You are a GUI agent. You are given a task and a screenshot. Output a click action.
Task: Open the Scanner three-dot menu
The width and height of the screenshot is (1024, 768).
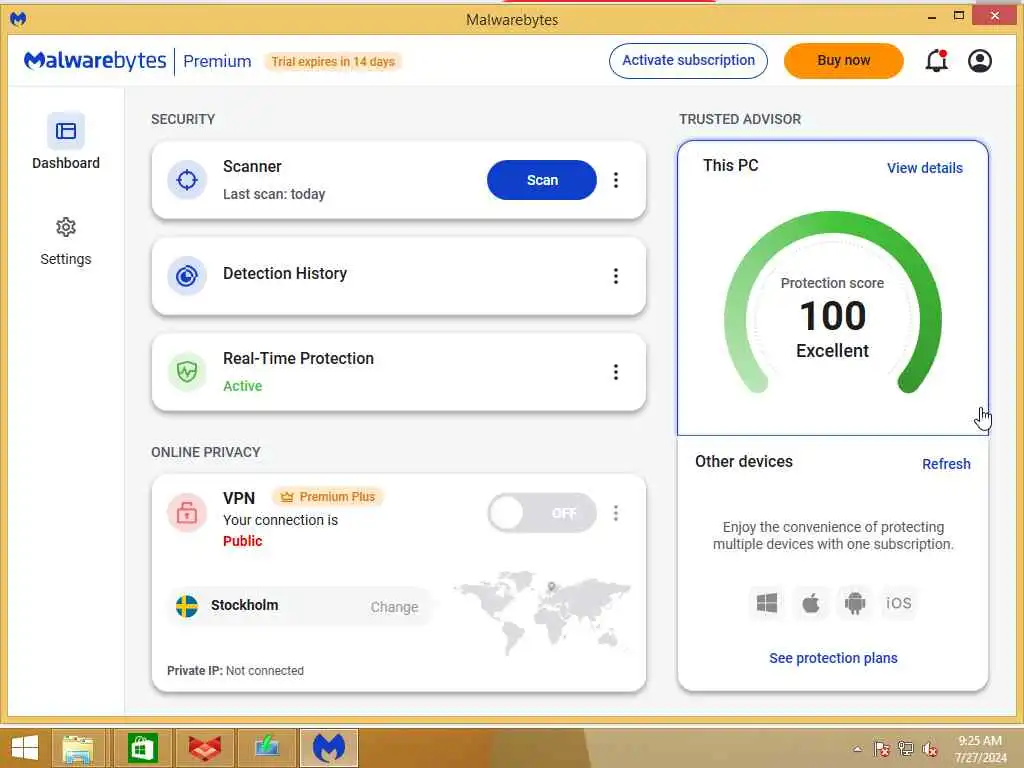coord(616,180)
